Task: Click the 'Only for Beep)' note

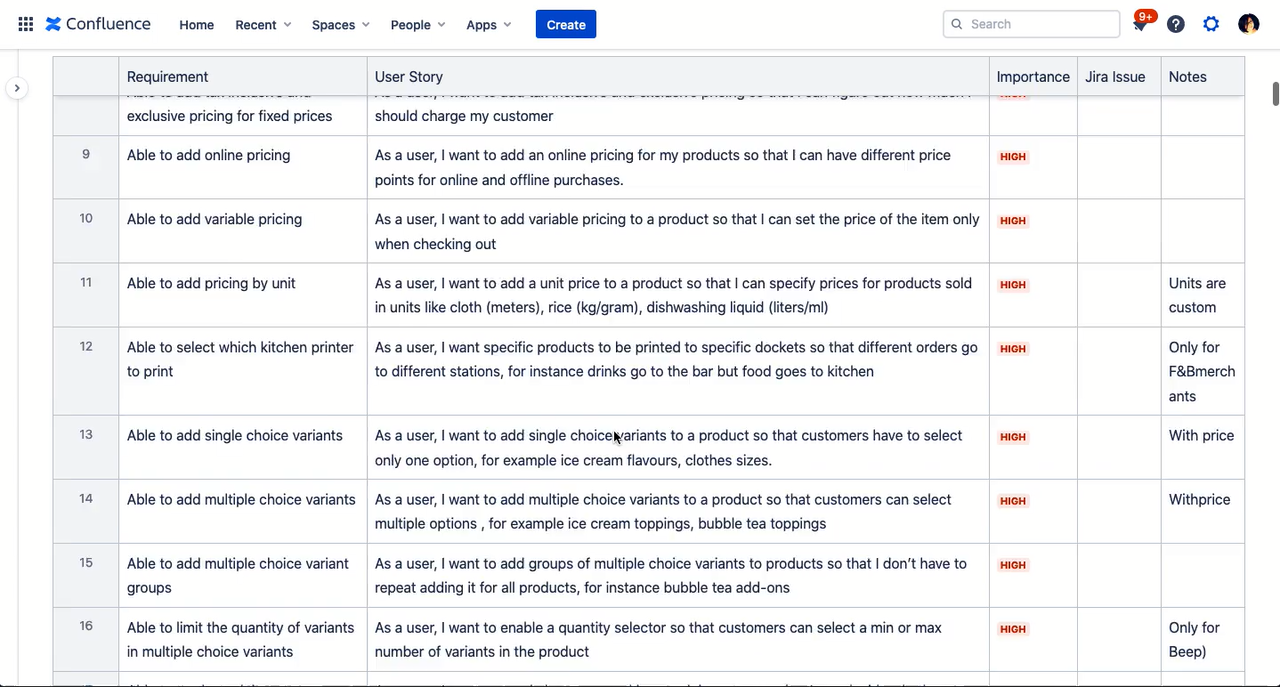Action: 1194,639
